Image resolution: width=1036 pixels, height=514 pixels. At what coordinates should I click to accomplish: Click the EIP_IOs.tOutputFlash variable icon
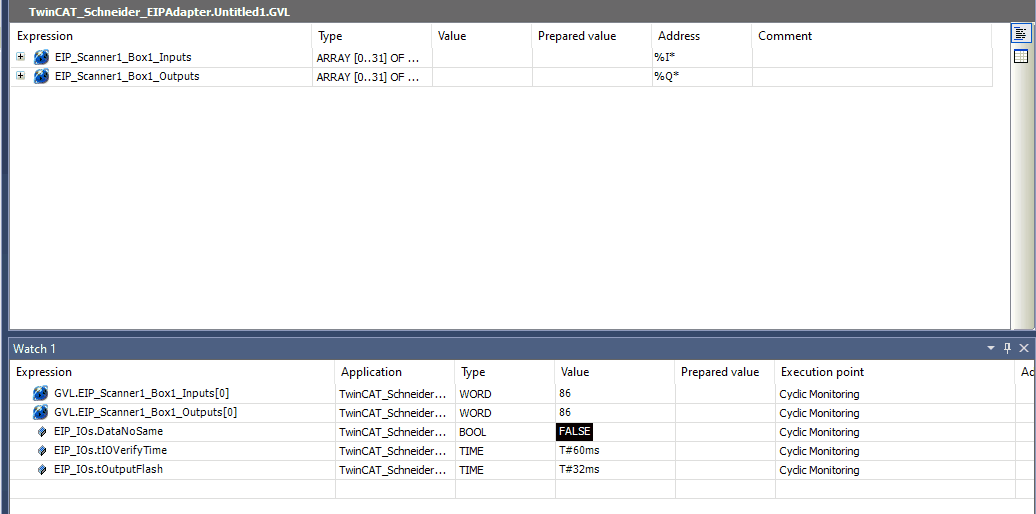pos(42,470)
